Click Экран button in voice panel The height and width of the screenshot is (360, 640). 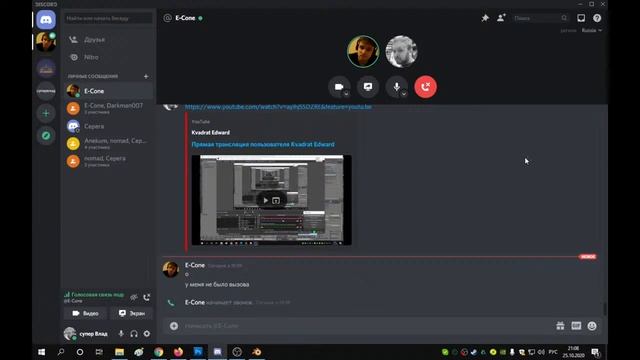click(x=131, y=313)
